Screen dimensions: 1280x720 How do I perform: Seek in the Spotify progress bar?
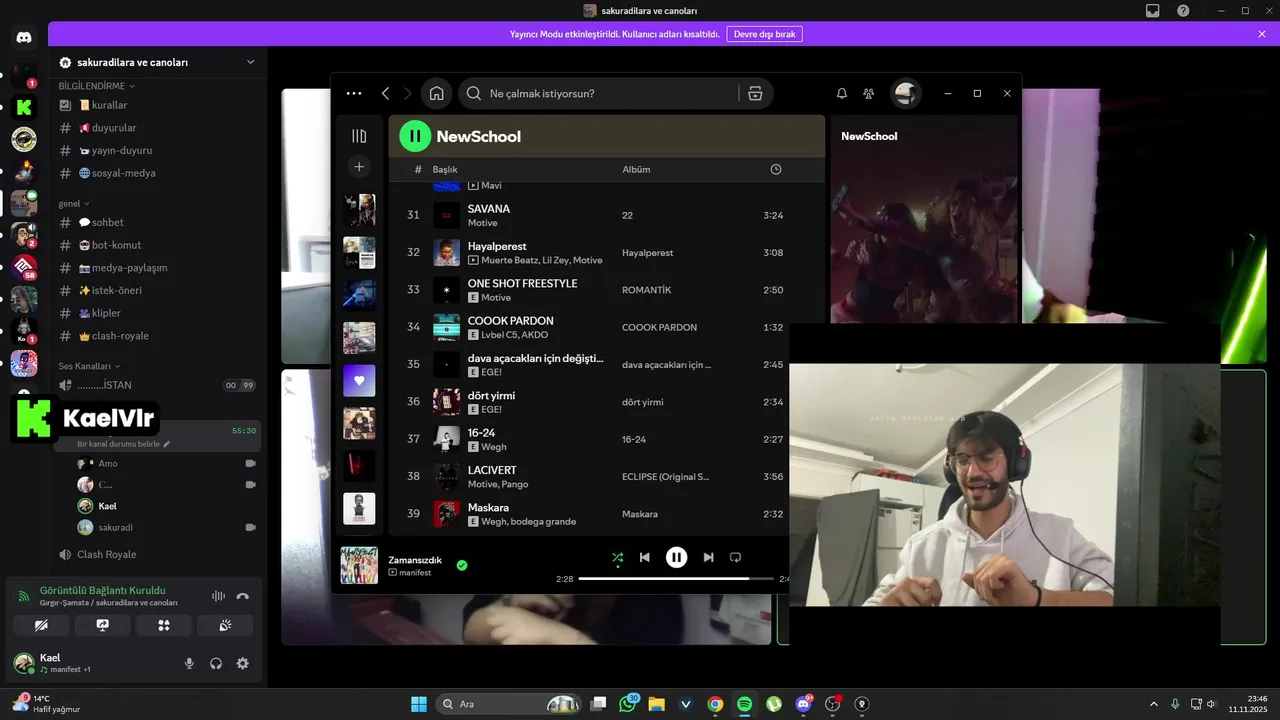point(676,579)
